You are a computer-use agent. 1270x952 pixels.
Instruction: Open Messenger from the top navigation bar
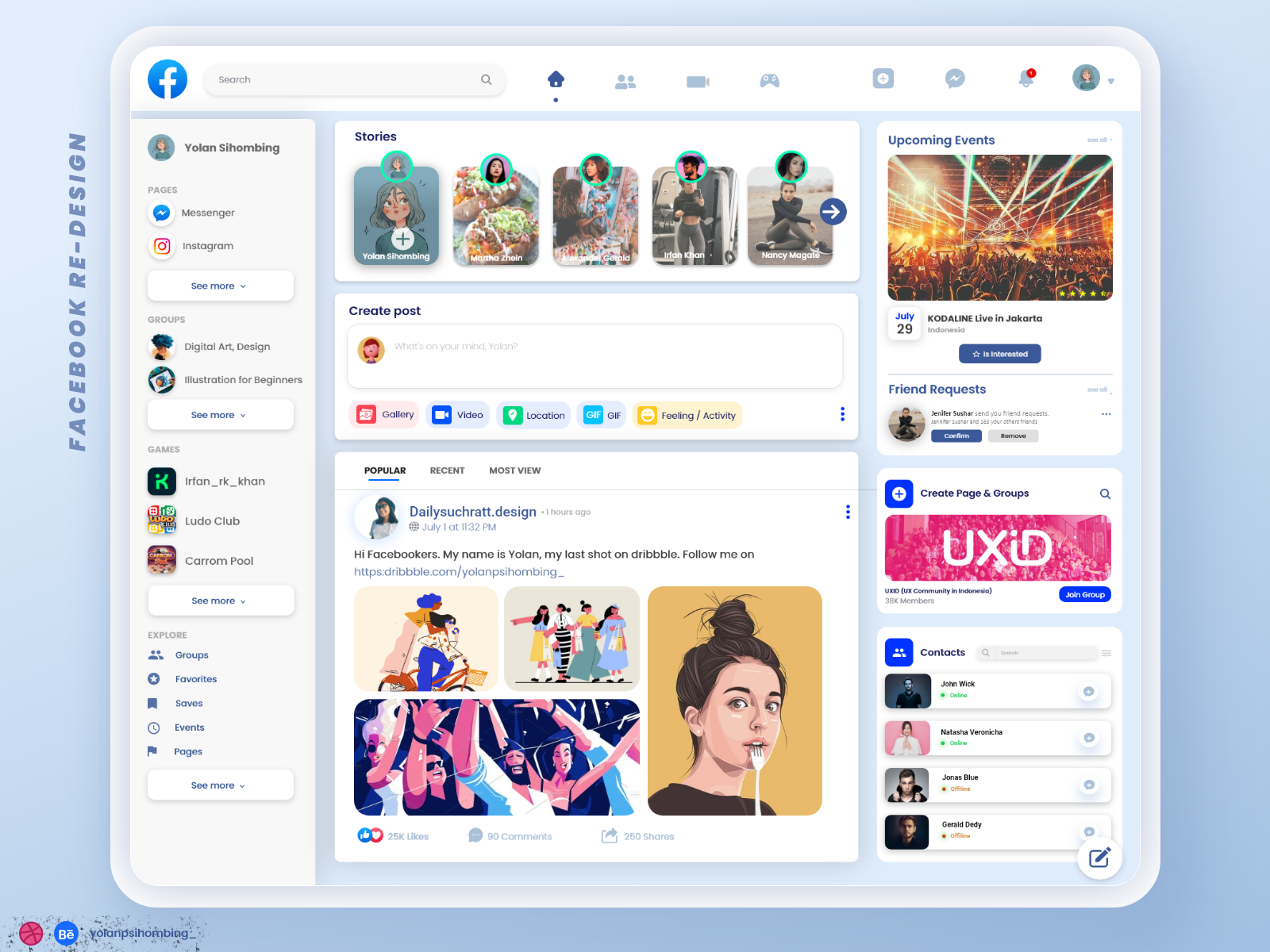coord(954,79)
